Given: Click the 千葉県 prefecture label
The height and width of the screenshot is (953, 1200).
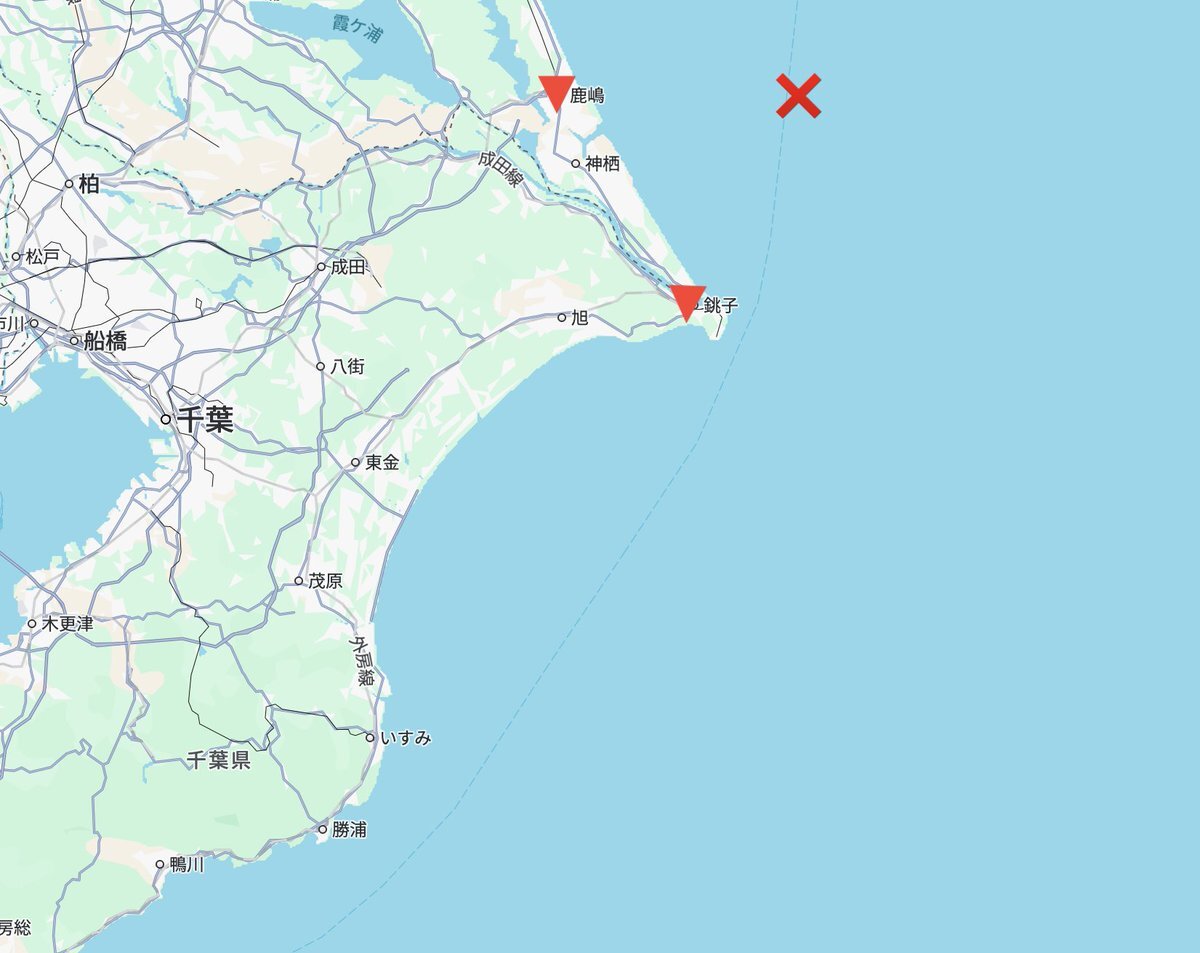Looking at the screenshot, I should point(218,761).
